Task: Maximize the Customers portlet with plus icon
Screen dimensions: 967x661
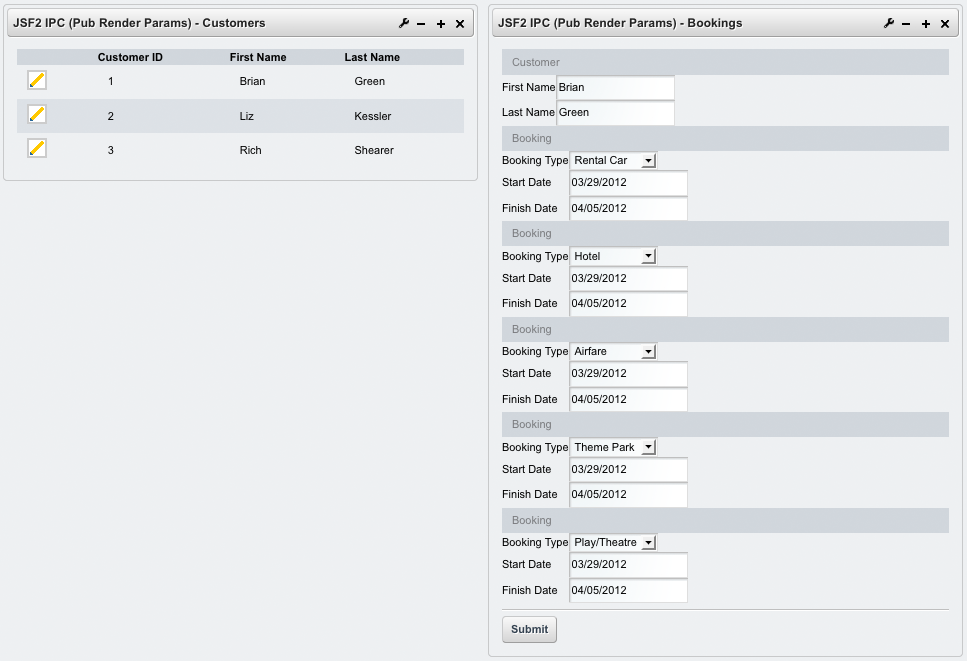Action: click(x=441, y=23)
